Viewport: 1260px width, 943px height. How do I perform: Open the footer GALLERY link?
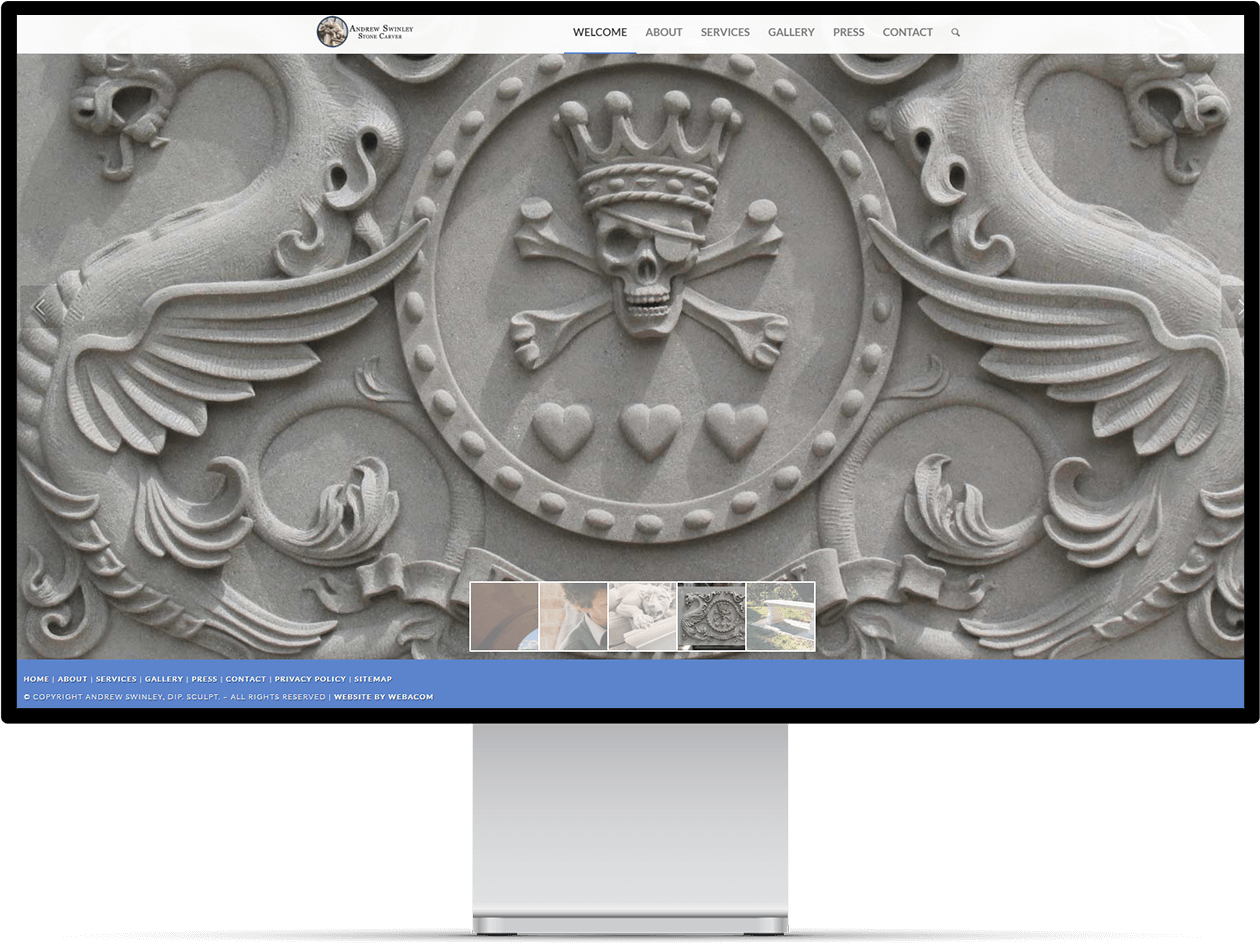point(164,679)
